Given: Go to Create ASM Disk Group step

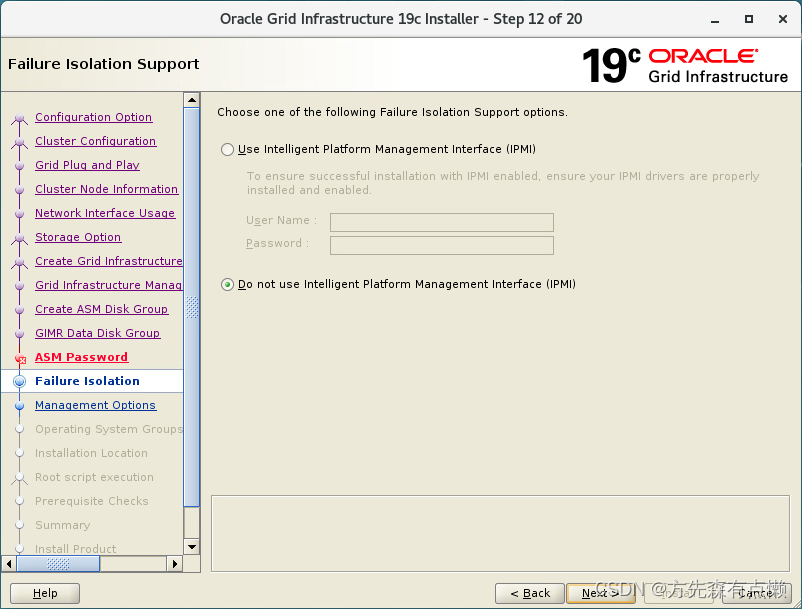Looking at the screenshot, I should [101, 309].
